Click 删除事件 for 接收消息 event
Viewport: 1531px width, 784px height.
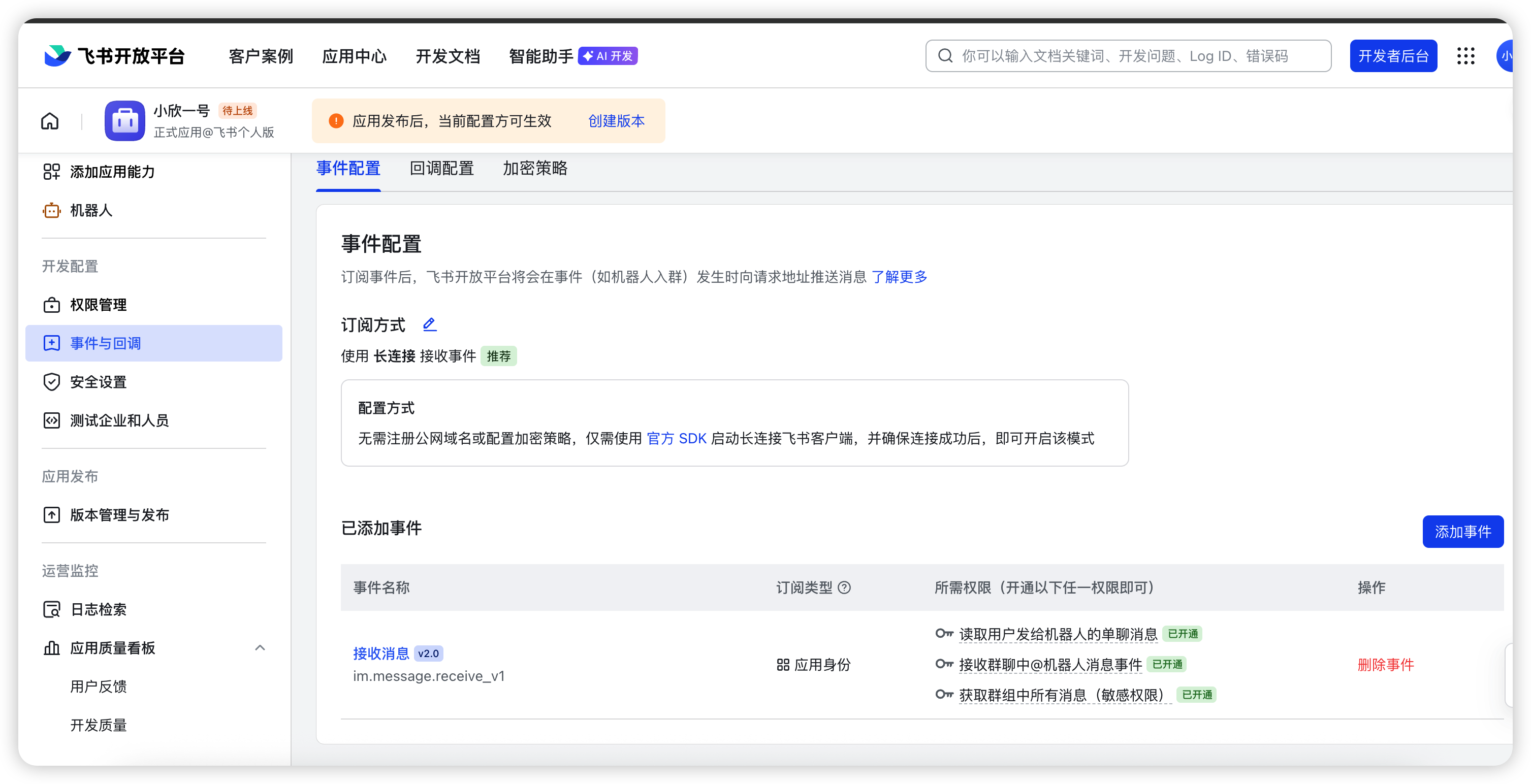(1385, 665)
